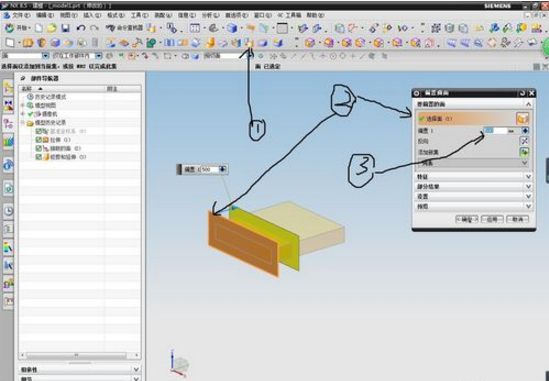
Task: Click the select-face cube icon in dialog
Action: 522,118
